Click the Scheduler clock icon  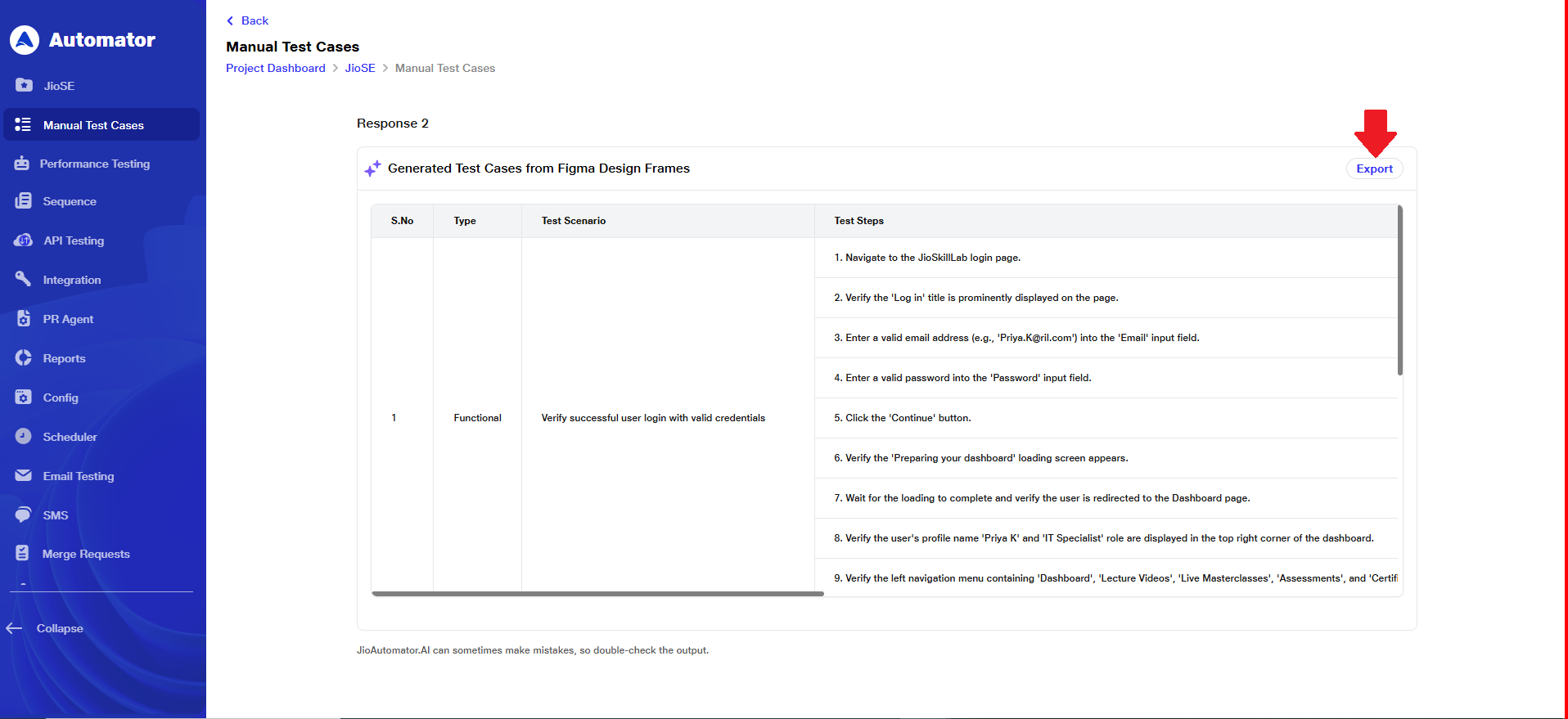click(23, 437)
